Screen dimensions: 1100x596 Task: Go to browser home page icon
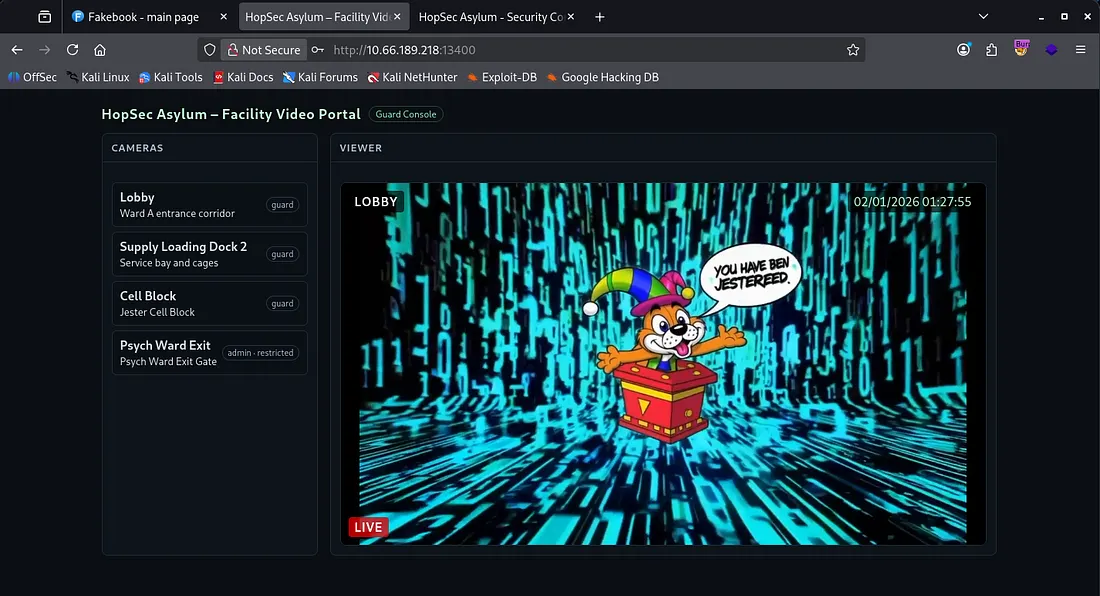tap(100, 50)
